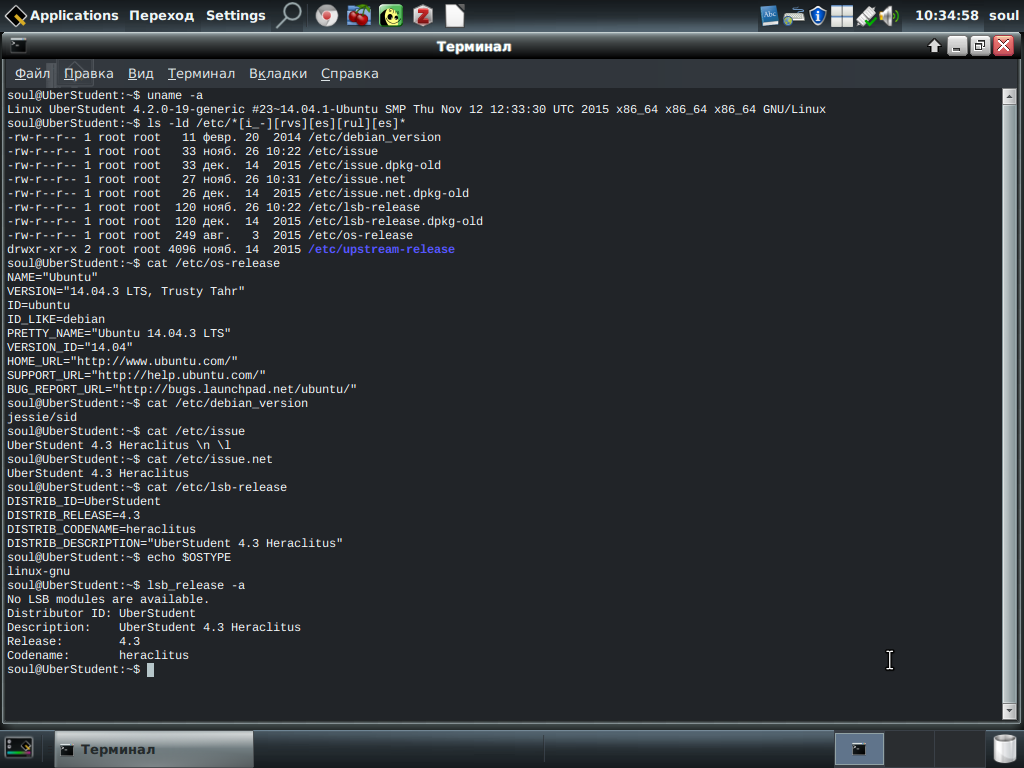The height and width of the screenshot is (768, 1024).
Task: Click the keyboard-and-globe tray icon
Action: (793, 16)
